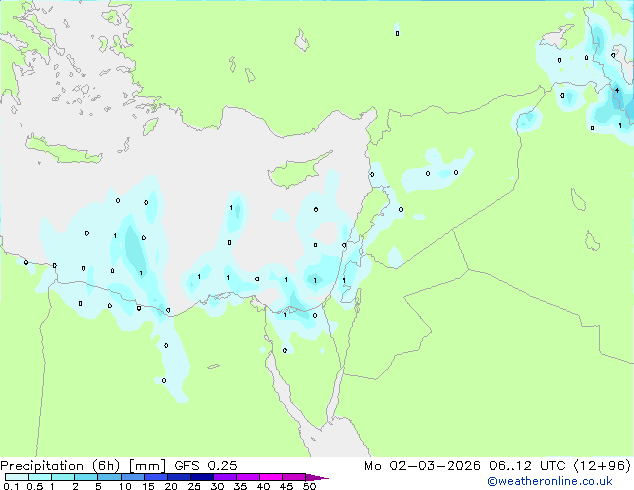Click the "06..12 UTC" time range text
Image resolution: width=634 pixels, height=490 pixels.
tap(527, 466)
